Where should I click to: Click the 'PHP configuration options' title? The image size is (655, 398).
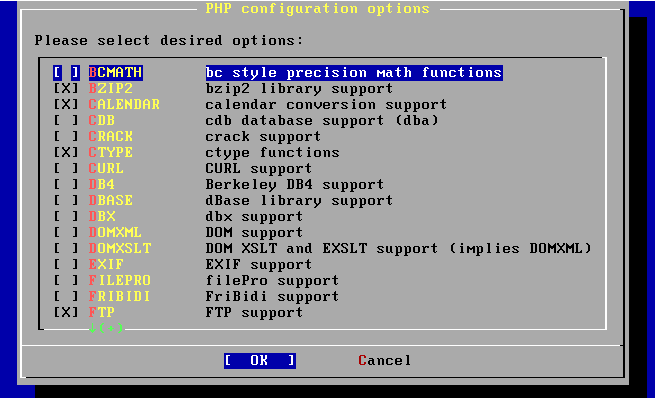tap(317, 9)
